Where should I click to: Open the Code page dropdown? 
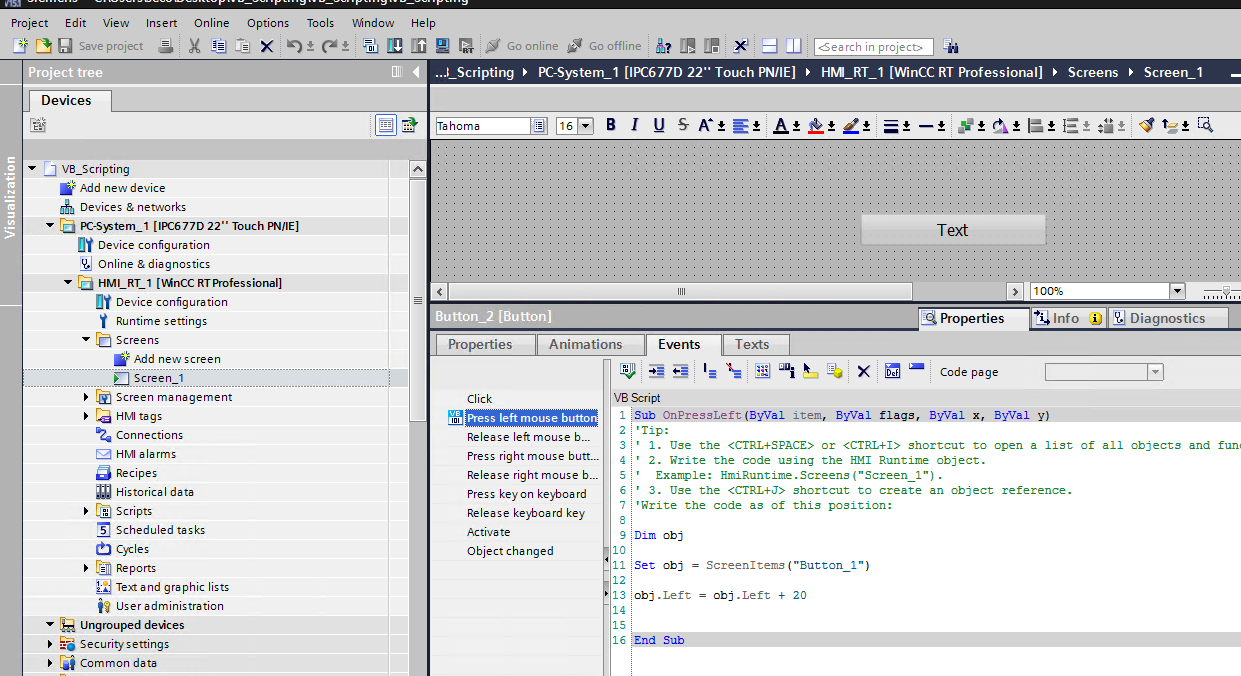(1155, 372)
